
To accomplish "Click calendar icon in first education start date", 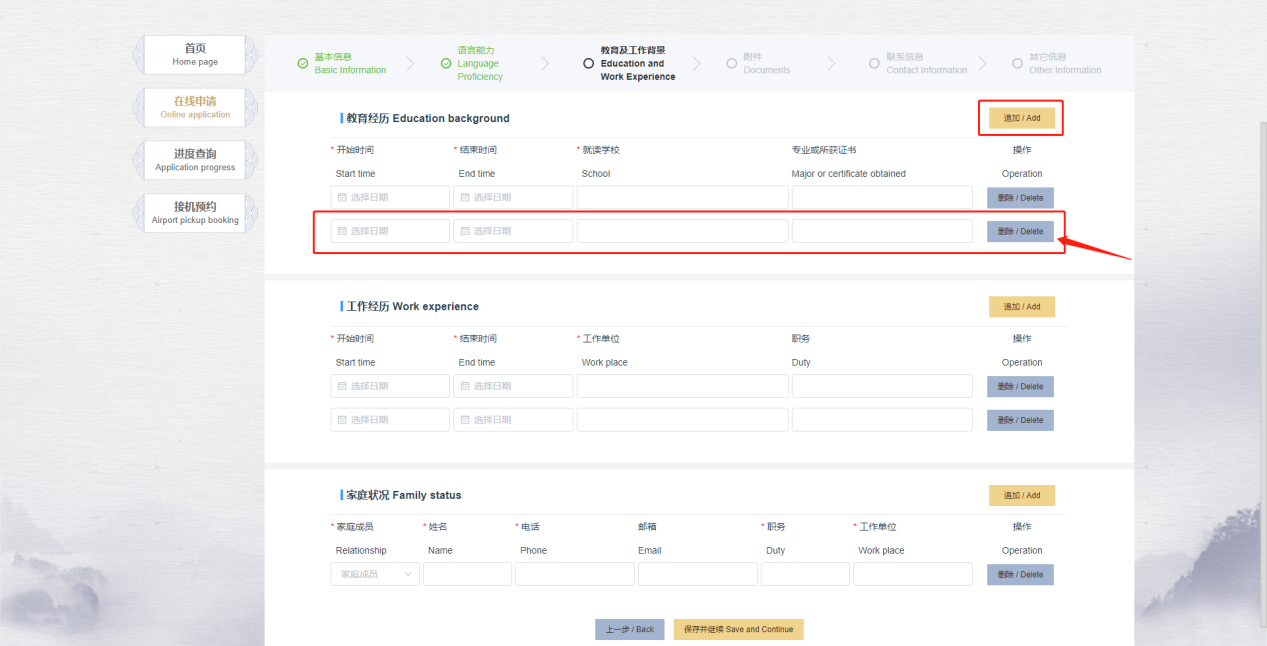I will click(x=342, y=198).
